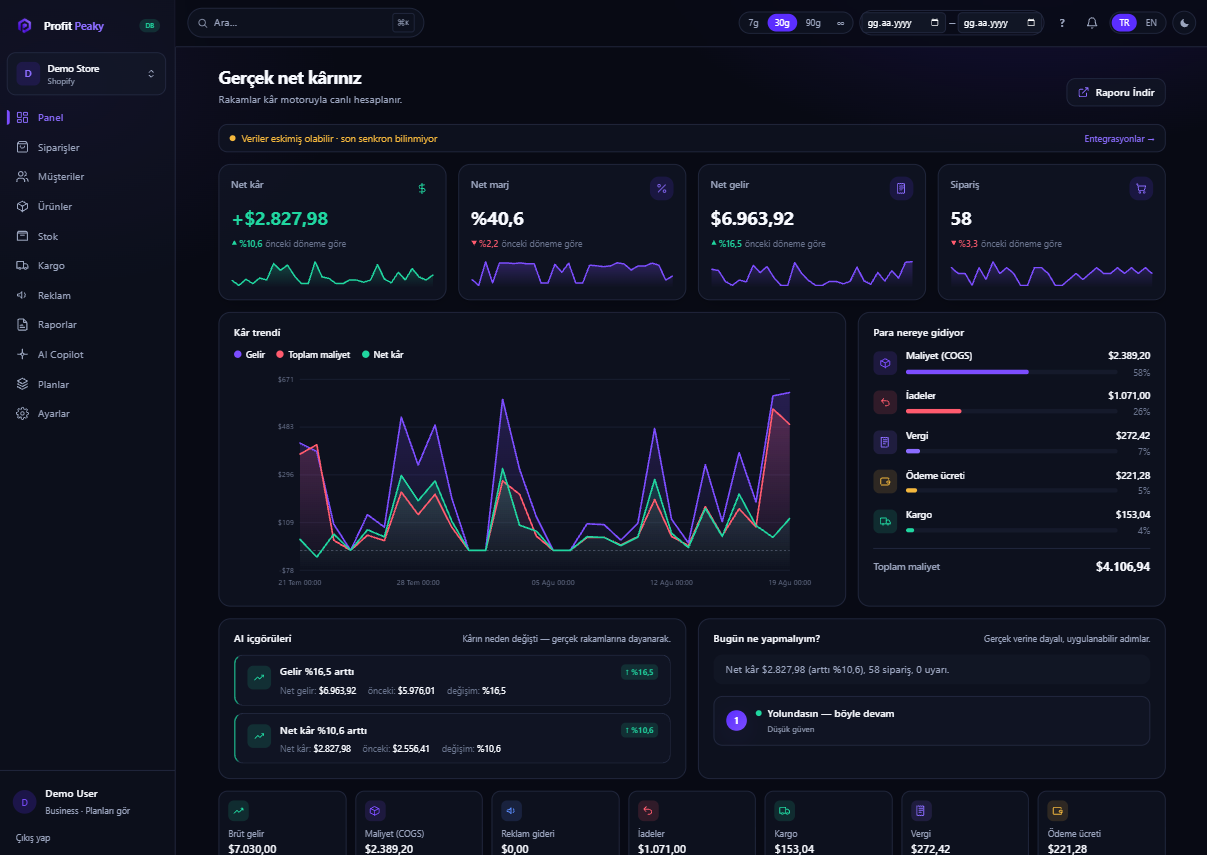This screenshot has height=855, width=1207.
Task: Open notifications bell icon
Action: [1092, 23]
